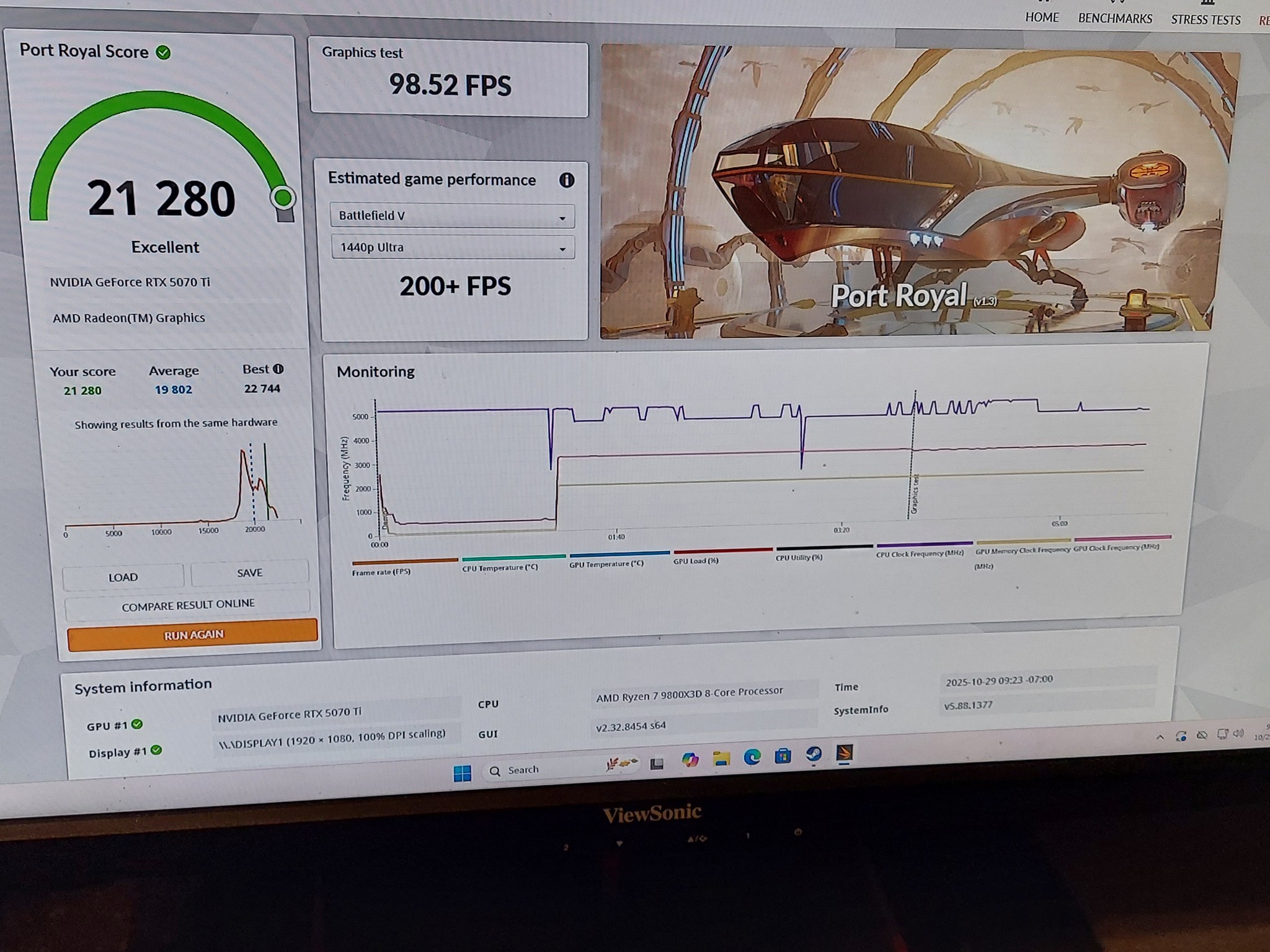This screenshot has width=1270, height=952.
Task: Click the crossed-out cloud icon in the system tray
Action: (x=1202, y=735)
